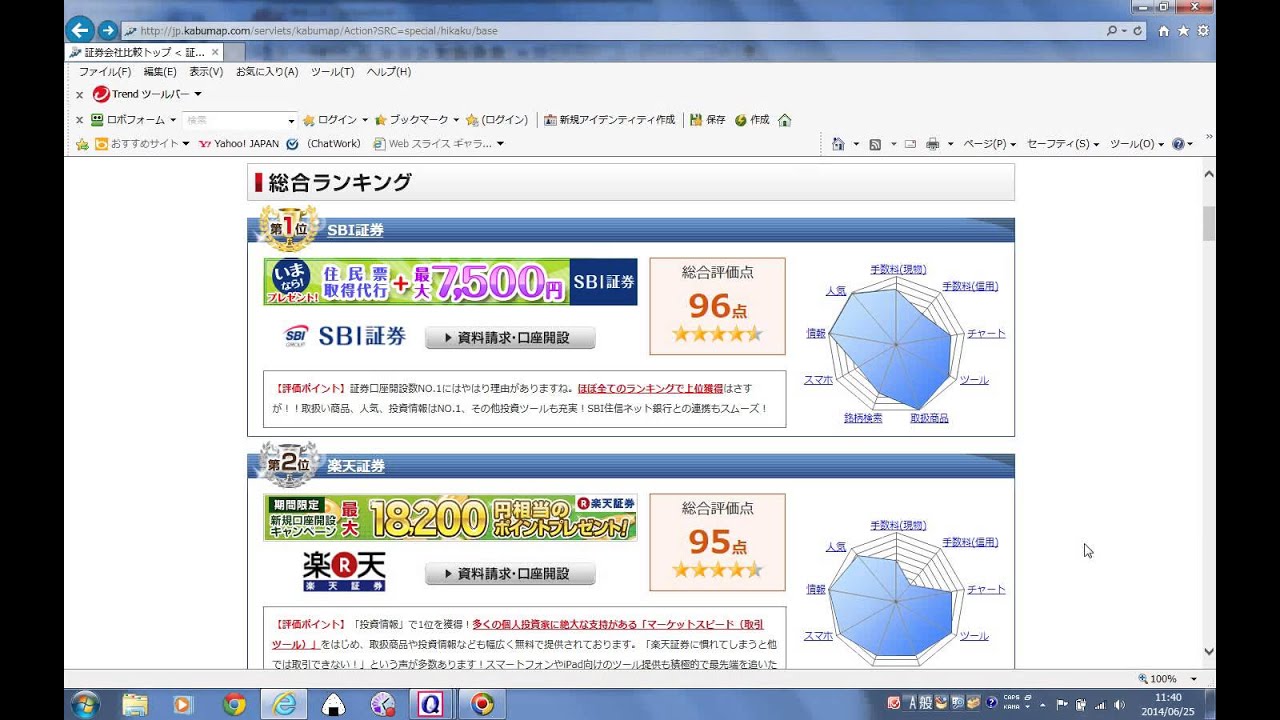Close the Trend toolbar with its X
The height and width of the screenshot is (720, 1280).
(79, 95)
